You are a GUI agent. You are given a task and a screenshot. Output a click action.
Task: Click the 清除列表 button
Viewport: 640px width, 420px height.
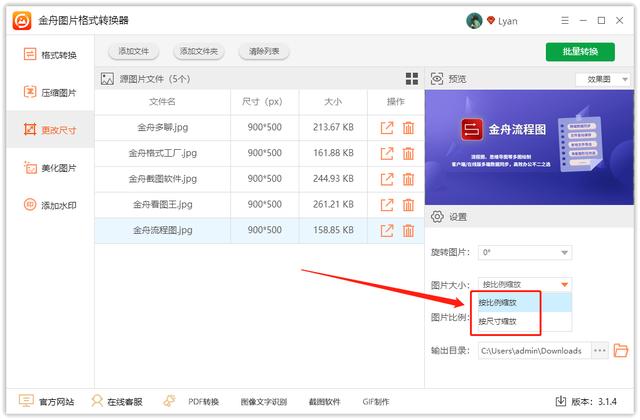point(264,51)
